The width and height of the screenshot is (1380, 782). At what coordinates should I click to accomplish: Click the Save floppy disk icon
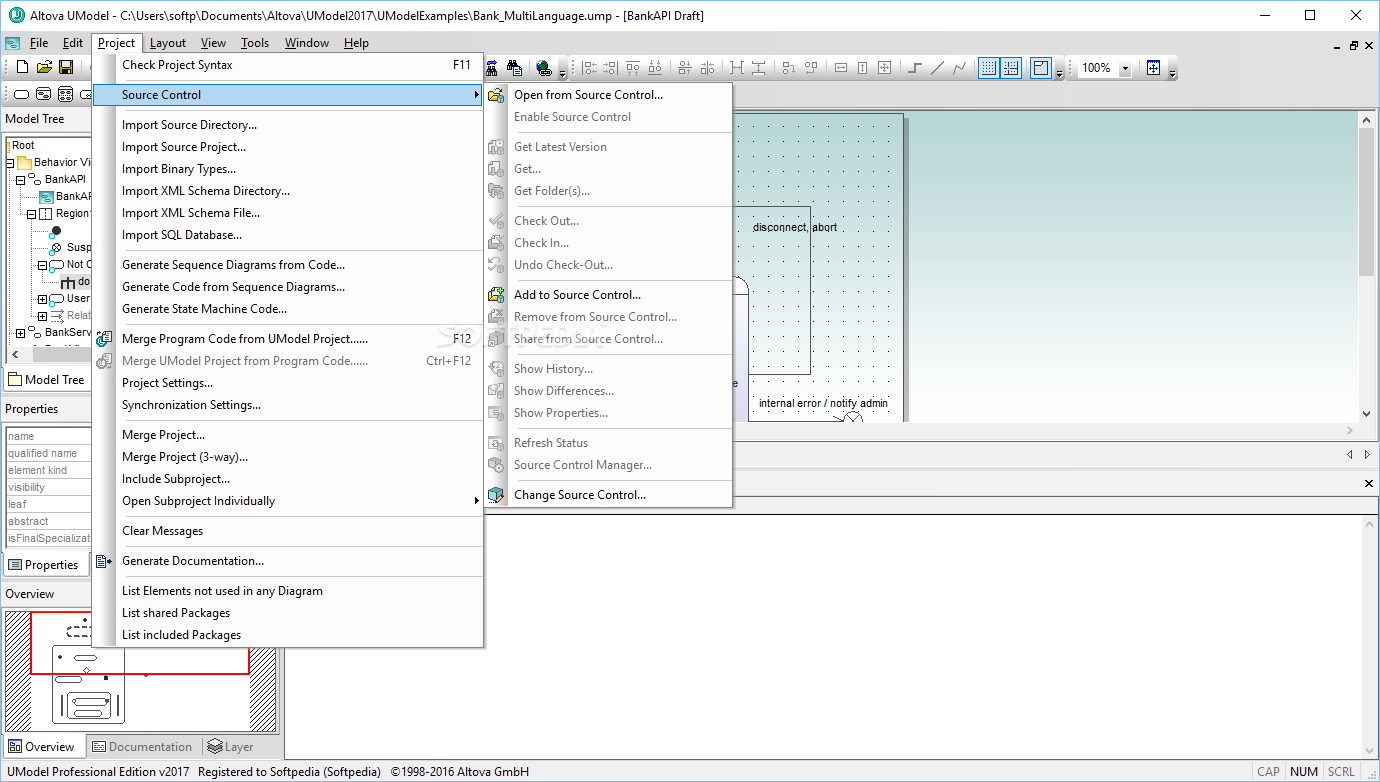(66, 68)
